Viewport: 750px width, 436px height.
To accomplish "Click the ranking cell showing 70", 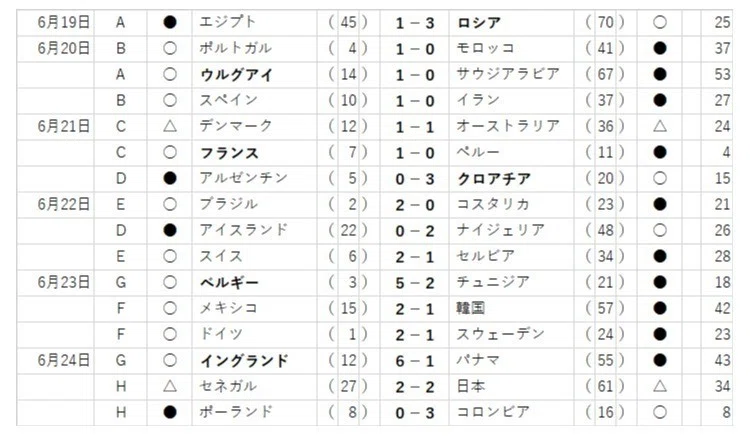I will [x=605, y=22].
